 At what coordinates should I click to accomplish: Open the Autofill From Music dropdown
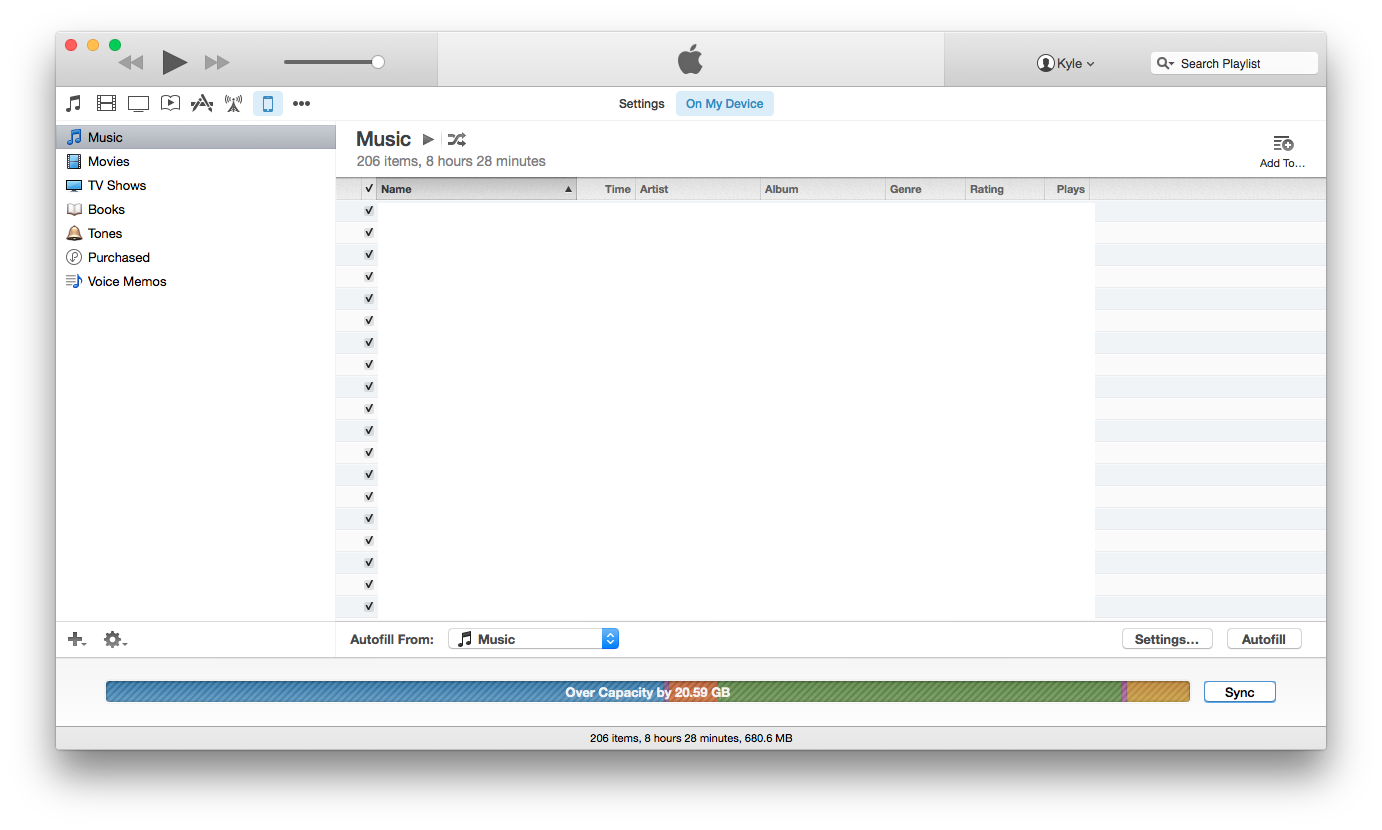[534, 639]
